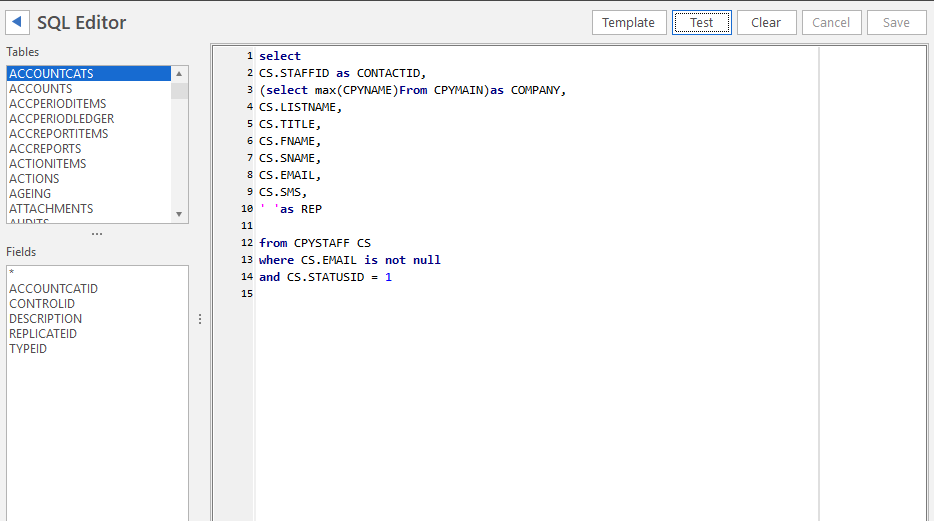This screenshot has width=934, height=521.
Task: Run the query with Test button
Action: pyautogui.click(x=702, y=23)
